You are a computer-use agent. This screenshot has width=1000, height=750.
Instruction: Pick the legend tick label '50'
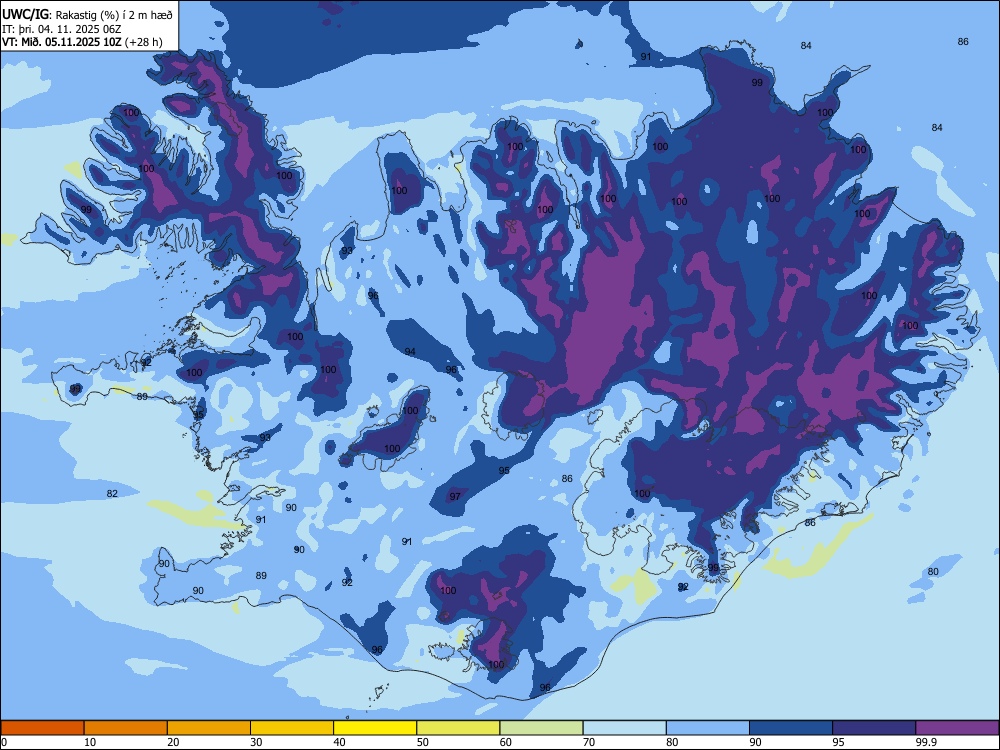[x=423, y=742]
